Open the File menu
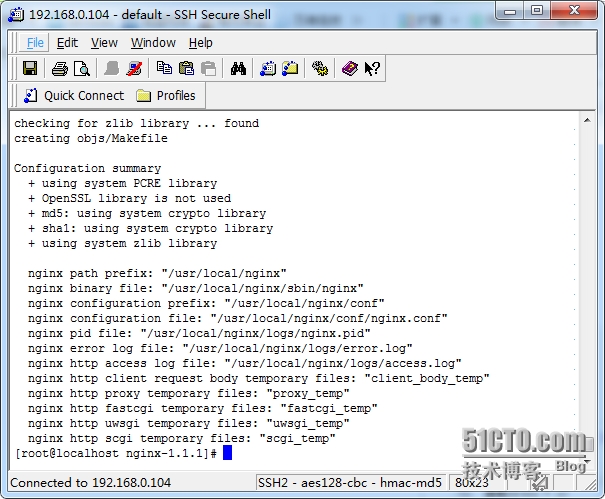This screenshot has width=605, height=499. [x=35, y=42]
